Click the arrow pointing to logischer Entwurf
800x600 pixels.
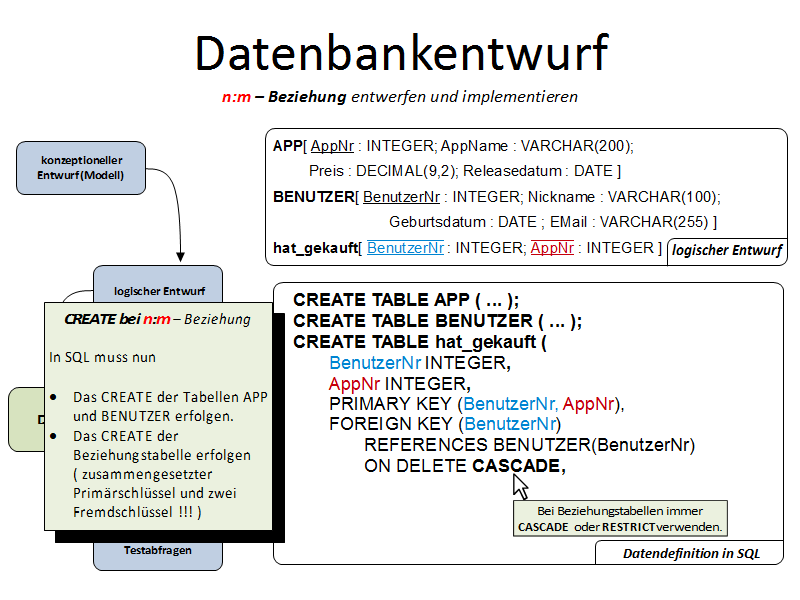[x=180, y=255]
